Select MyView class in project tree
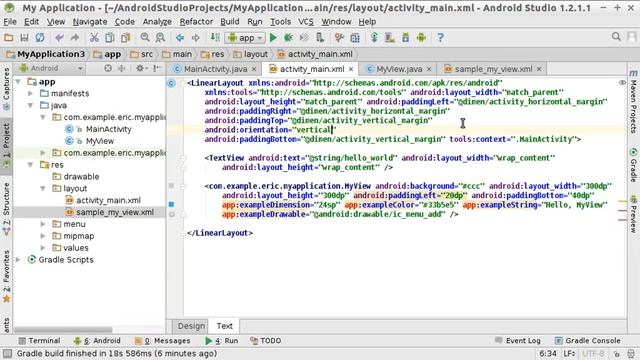640x360 pixels. pyautogui.click(x=100, y=141)
